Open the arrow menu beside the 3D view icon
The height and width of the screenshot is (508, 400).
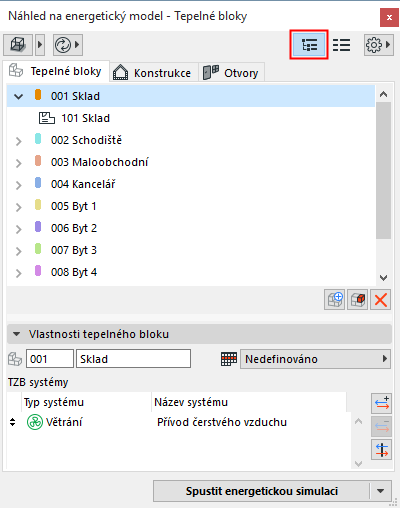(40, 45)
